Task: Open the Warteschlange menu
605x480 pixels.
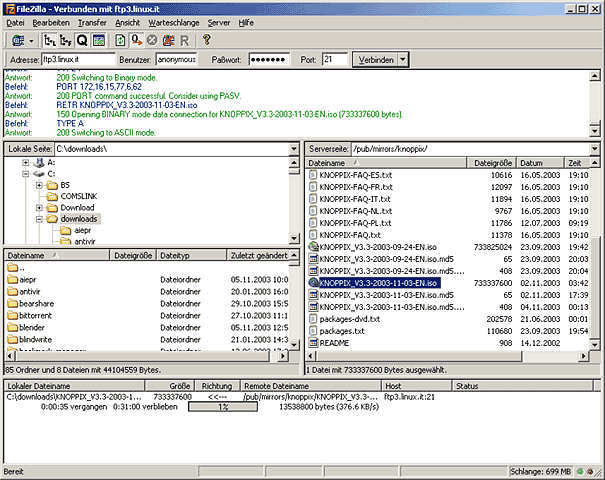Action: tap(174, 23)
